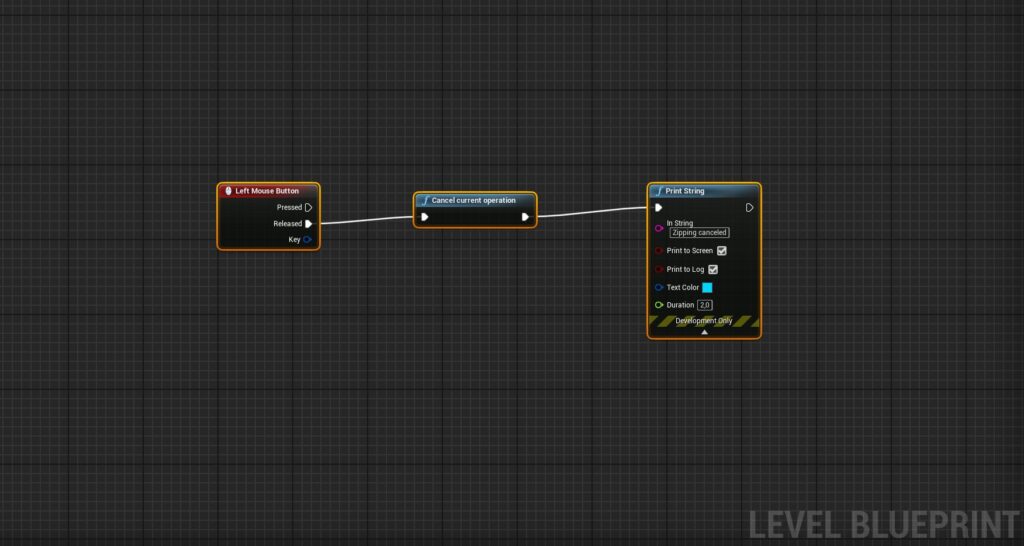The height and width of the screenshot is (546, 1024).
Task: Click Print String output execution pin
Action: tap(750, 208)
